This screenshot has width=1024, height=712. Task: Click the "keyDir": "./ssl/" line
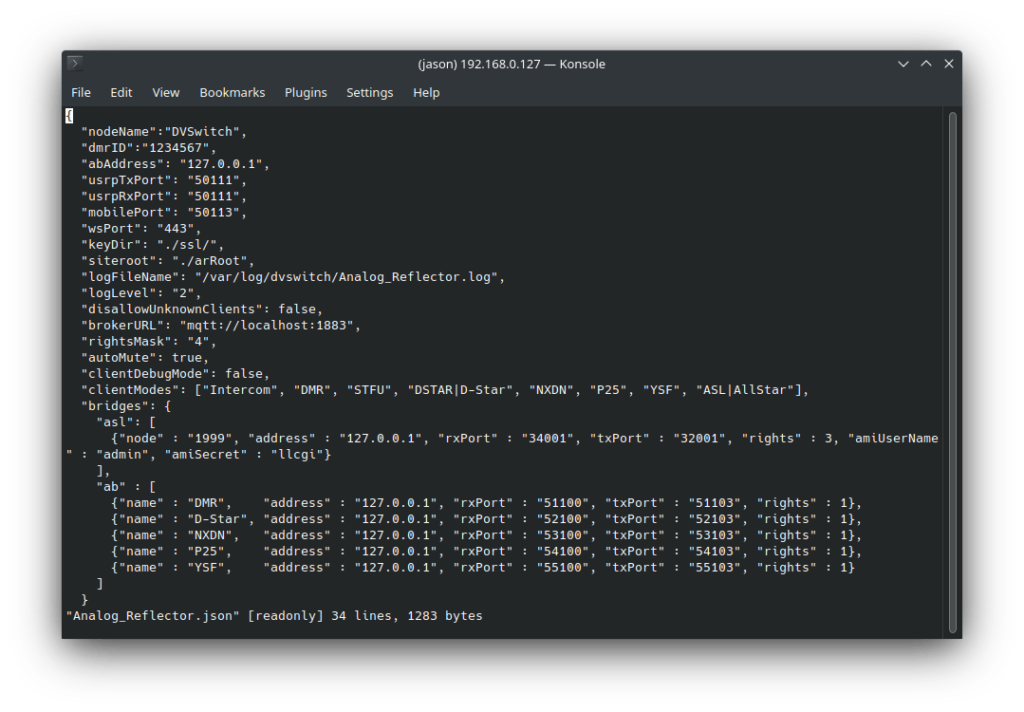pos(152,244)
